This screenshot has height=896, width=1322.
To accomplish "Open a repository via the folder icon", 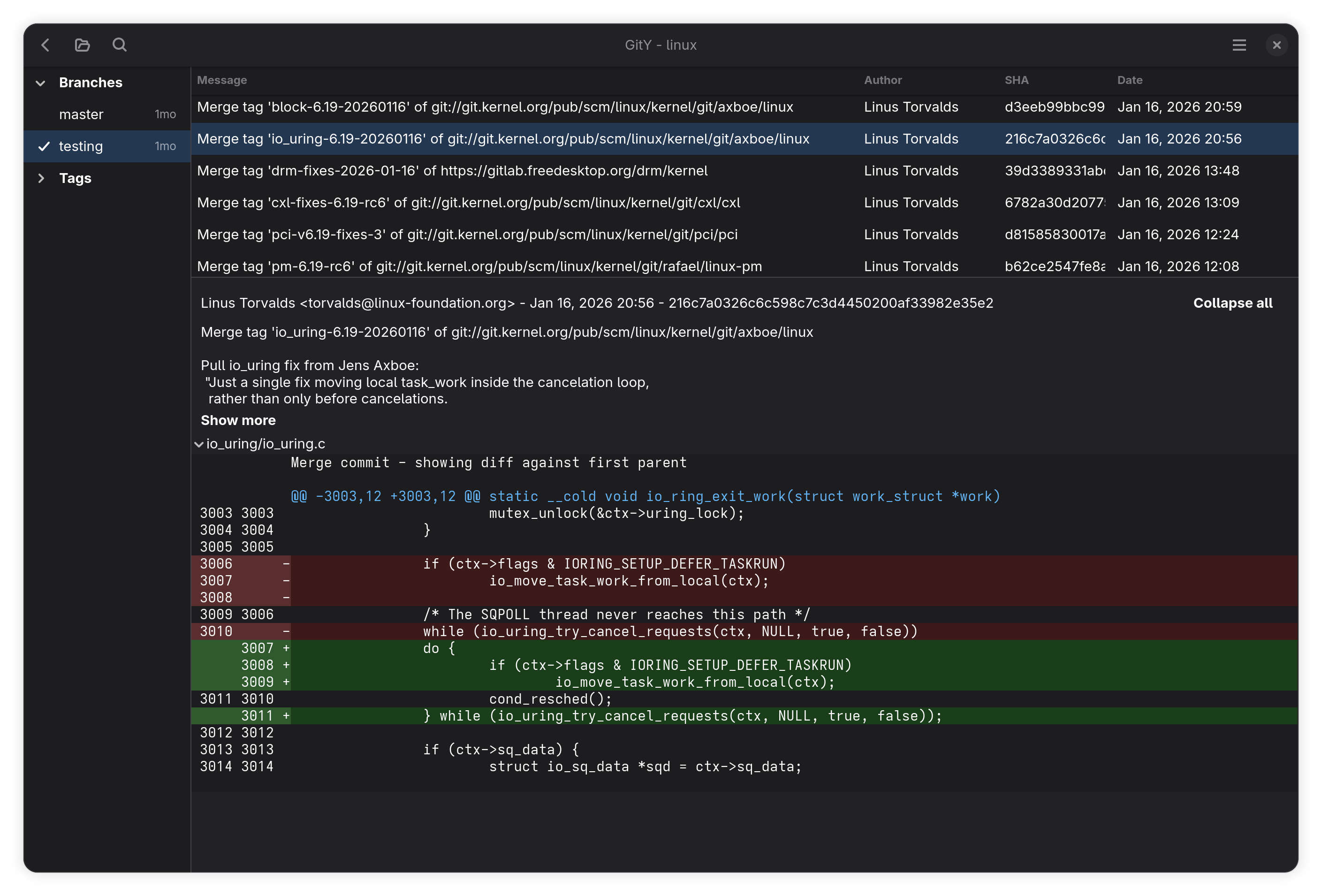I will (82, 45).
